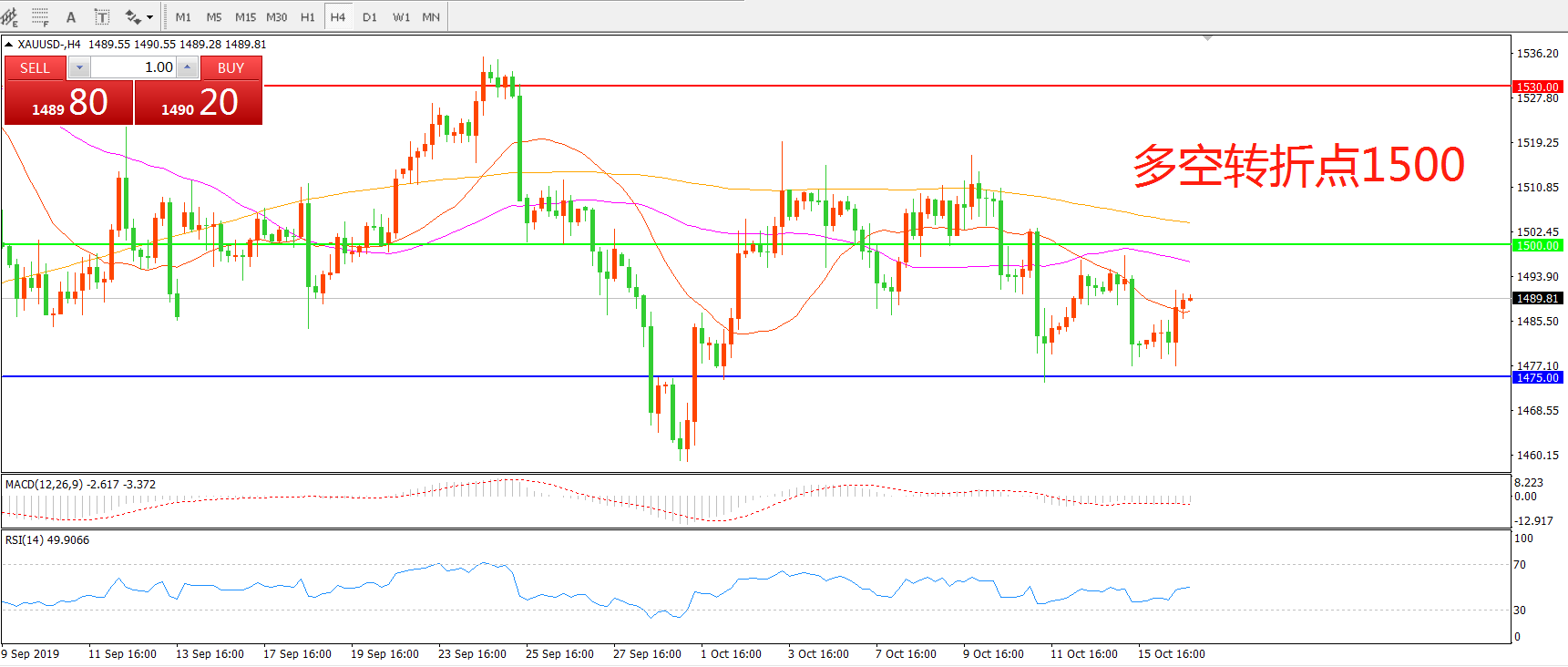Open the arrows tool dropdown arrow
This screenshot has width=1568, height=667.
(x=150, y=17)
